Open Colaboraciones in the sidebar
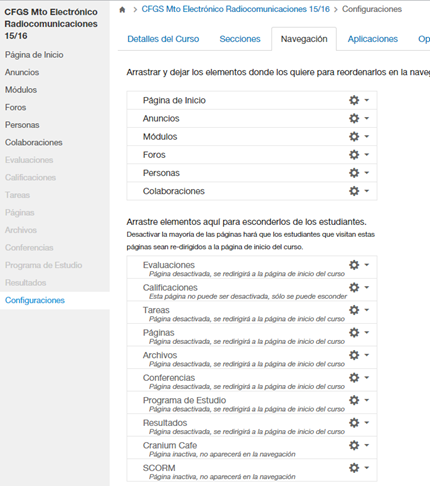Screen dimensions: 430x486 pos(33,142)
